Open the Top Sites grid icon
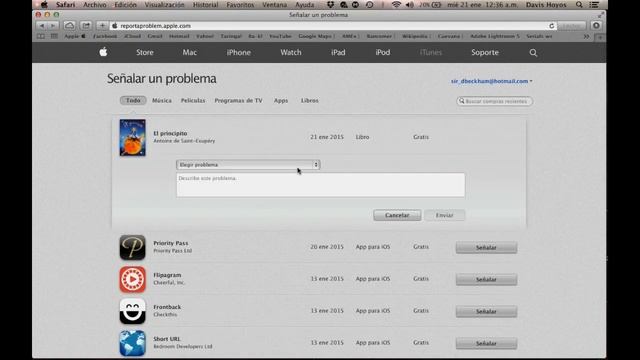640x360 pixels. (54, 36)
